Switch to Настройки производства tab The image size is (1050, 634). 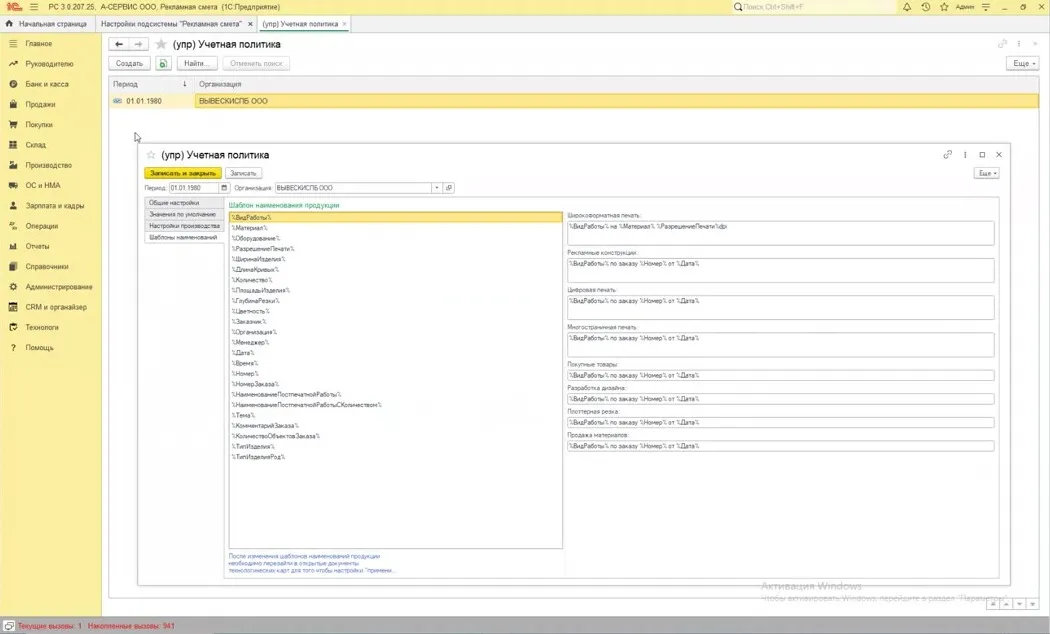click(184, 226)
